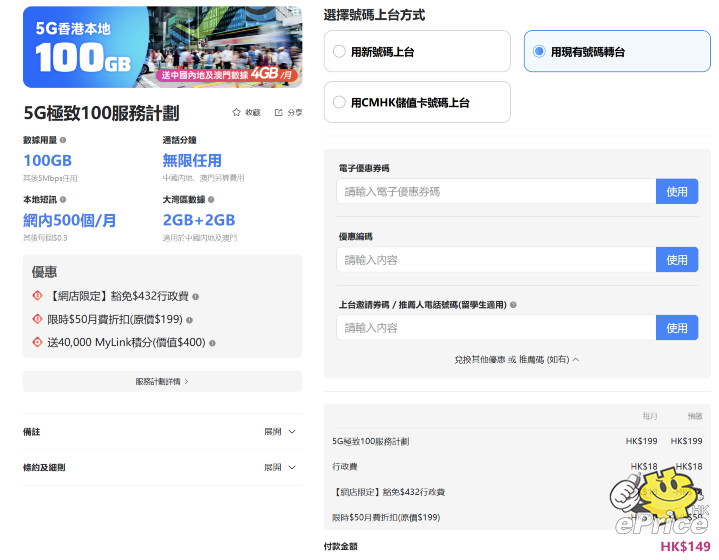The width and height of the screenshot is (719, 560).
Task: Focus the 請輸入電子優惠券碼 input field
Action: [496, 191]
